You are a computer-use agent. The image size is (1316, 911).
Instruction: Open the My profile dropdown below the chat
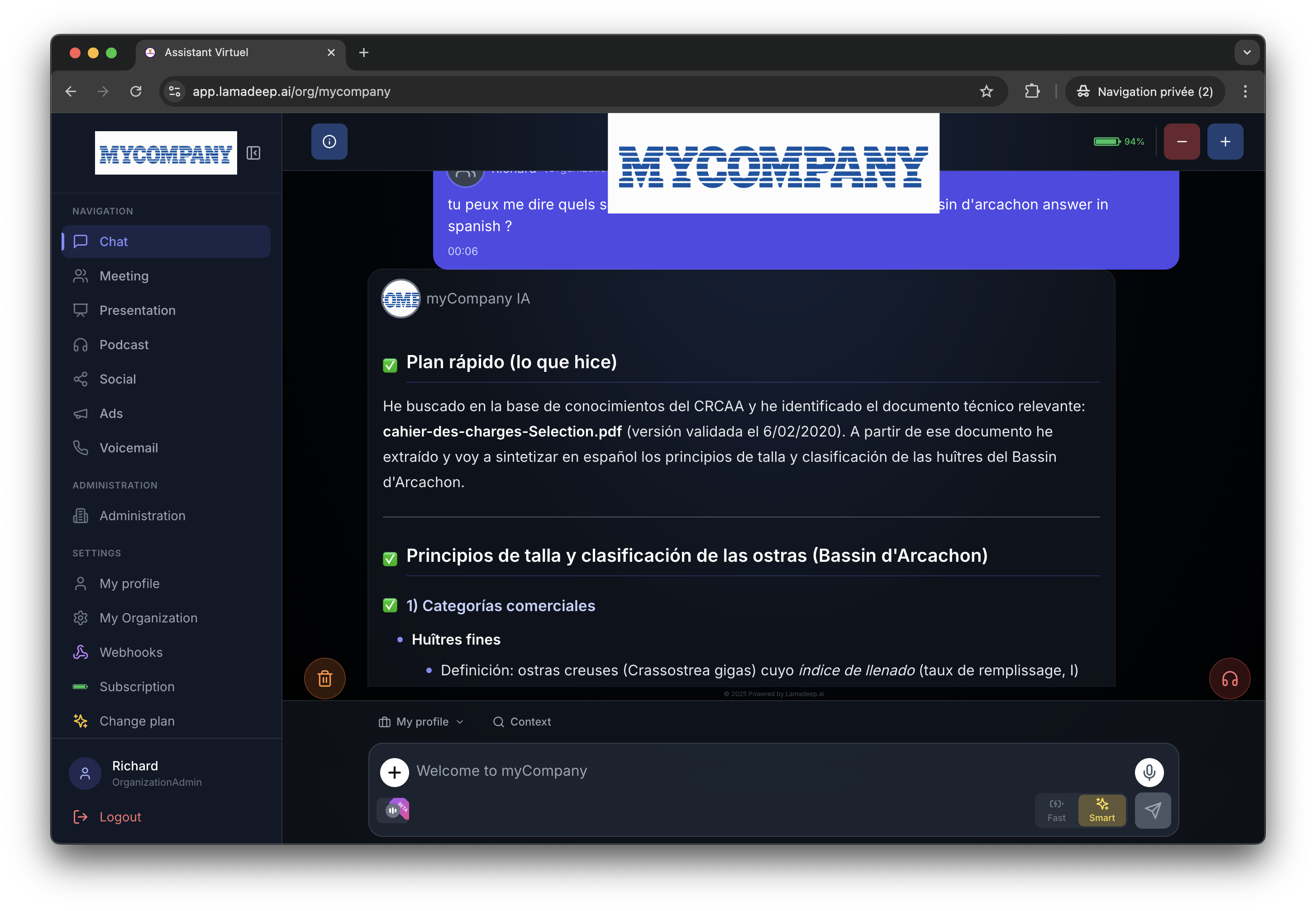(x=421, y=721)
